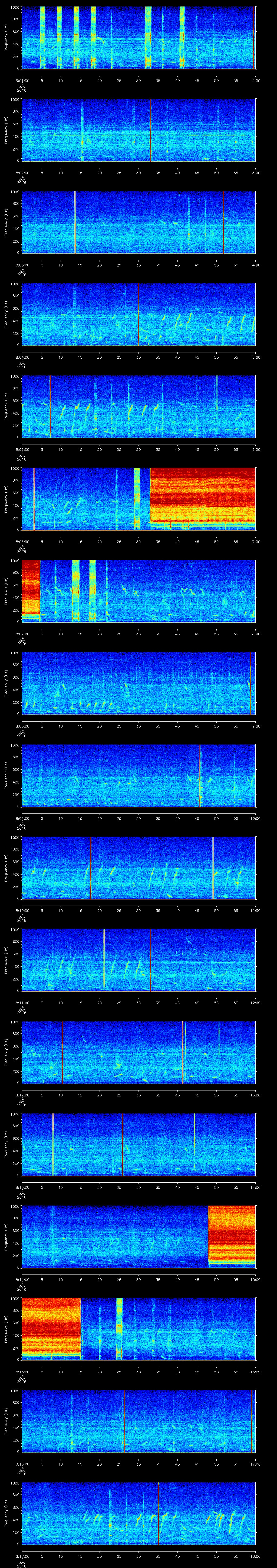The width and height of the screenshot is (277, 1568).
Task: Select the 8:17:00 start time label
Action: tap(22, 1557)
